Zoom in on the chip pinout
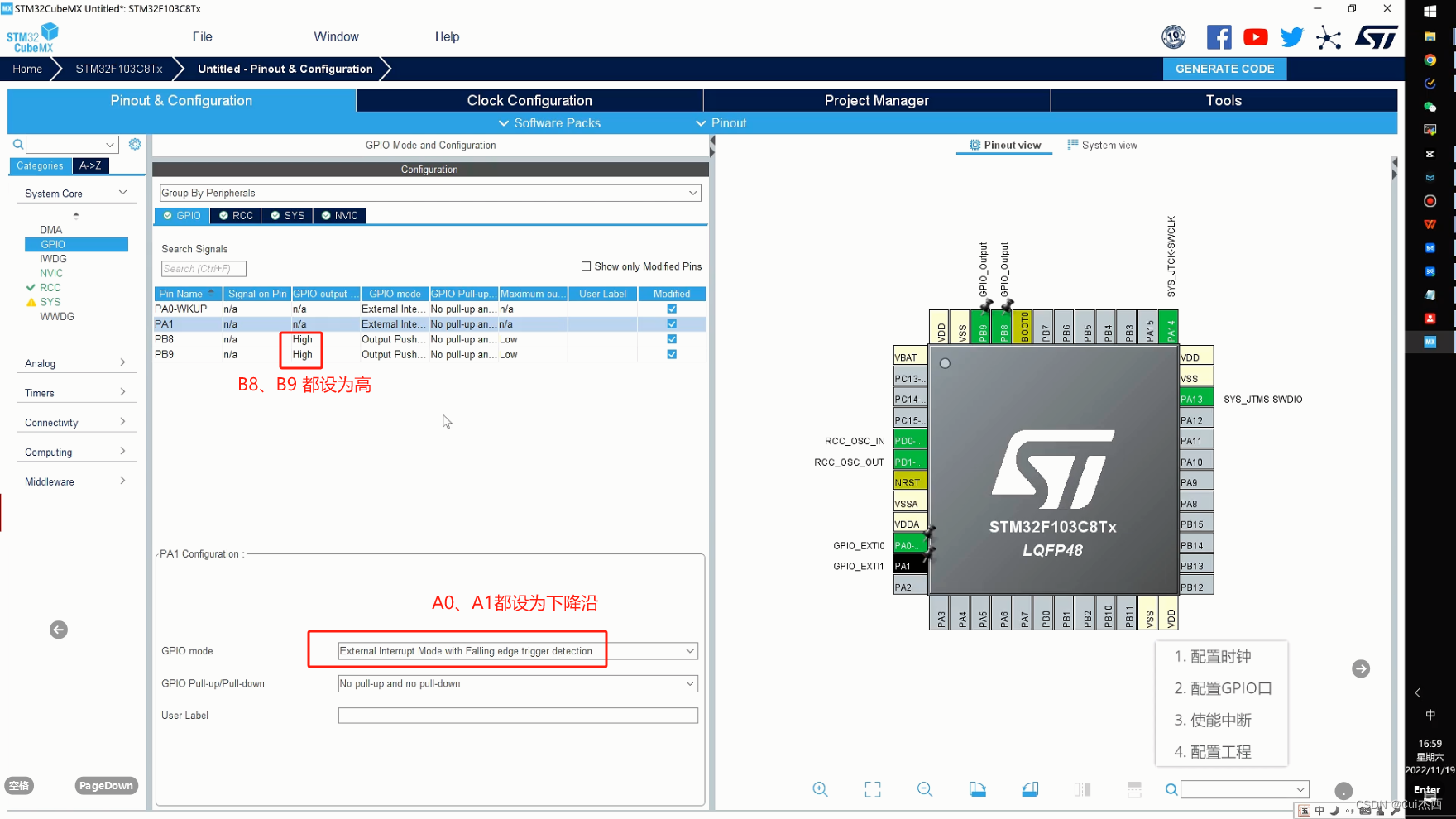This screenshot has width=1456, height=819. [820, 789]
